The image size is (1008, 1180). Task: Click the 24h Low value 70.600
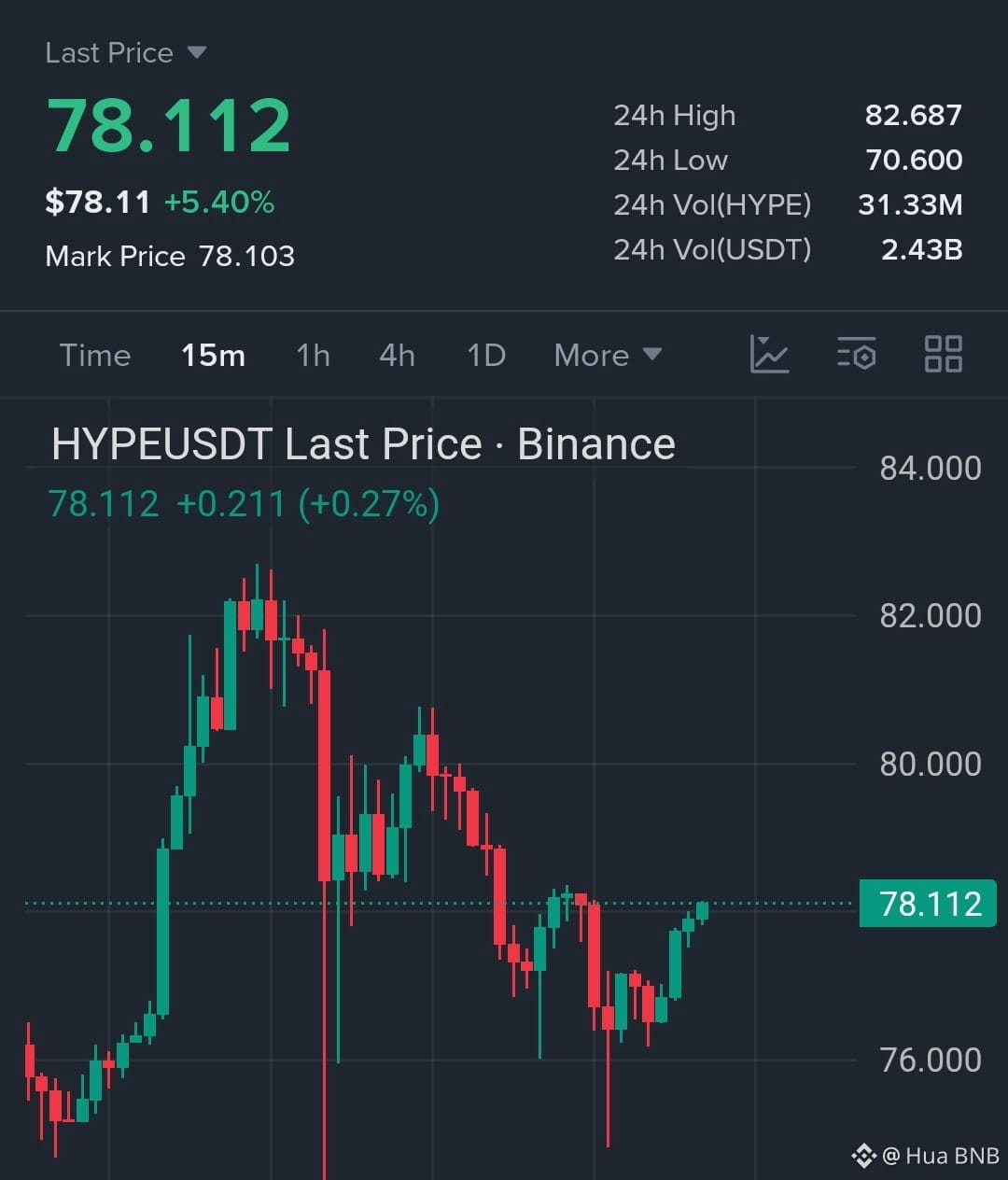click(914, 160)
